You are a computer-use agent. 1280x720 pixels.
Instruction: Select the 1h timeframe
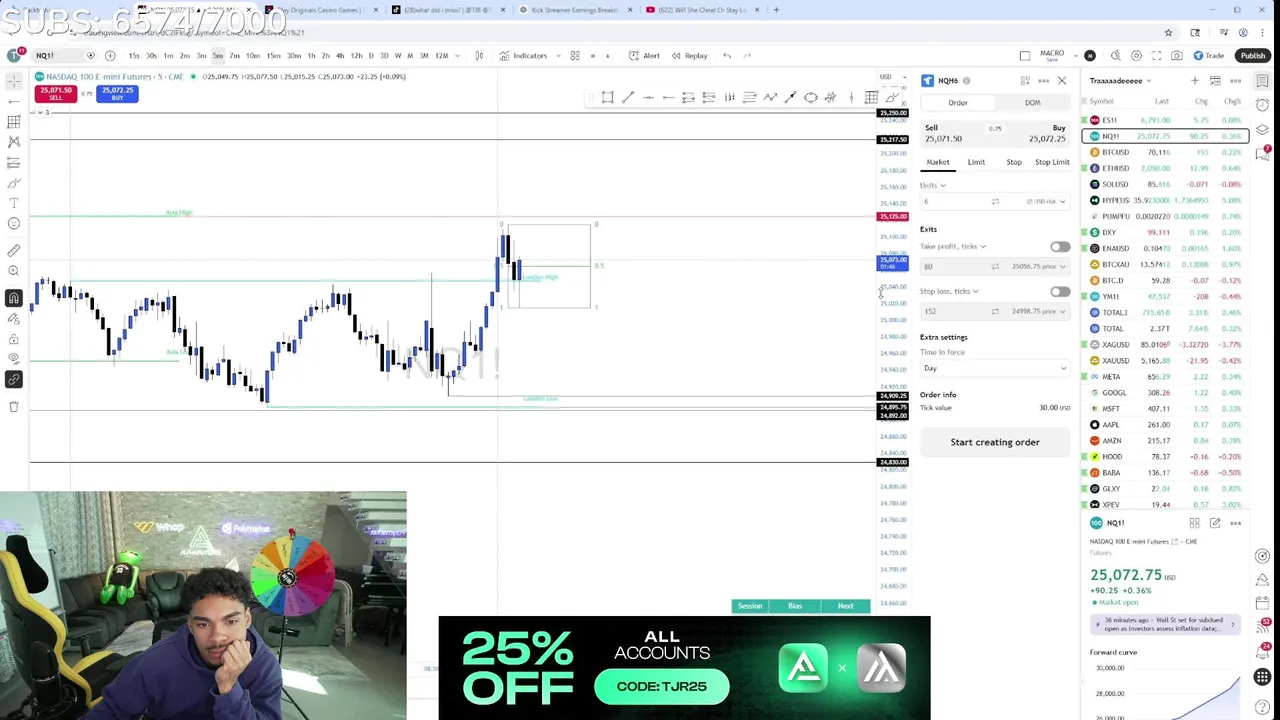point(311,56)
